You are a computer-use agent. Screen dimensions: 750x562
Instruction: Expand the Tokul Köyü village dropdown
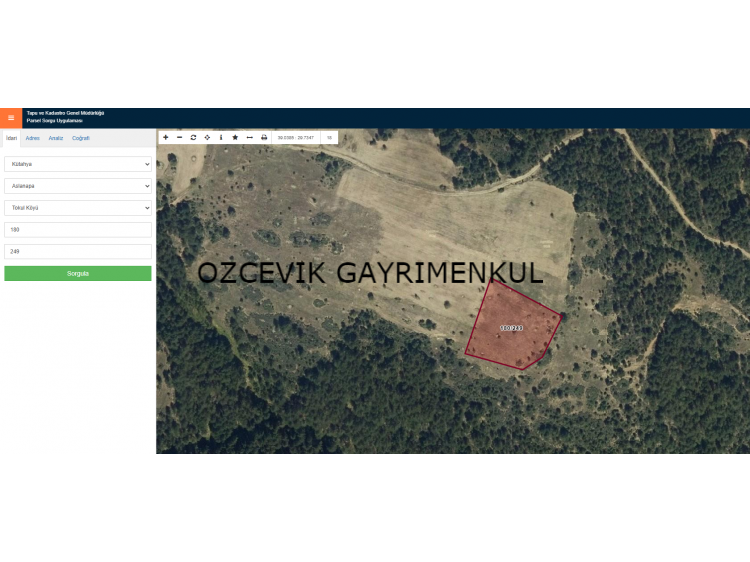78,208
